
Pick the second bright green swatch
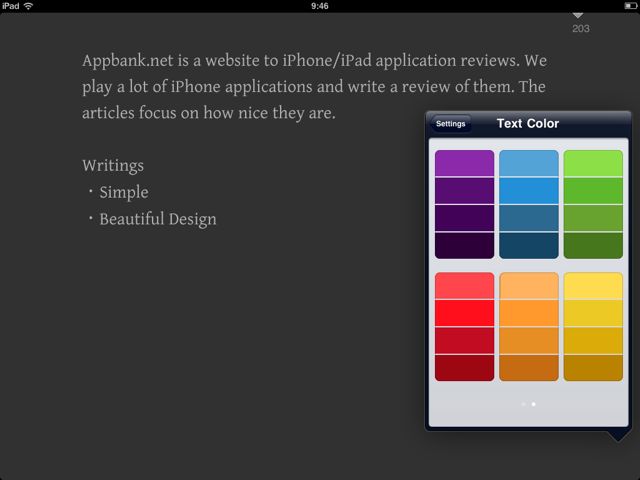tap(593, 191)
